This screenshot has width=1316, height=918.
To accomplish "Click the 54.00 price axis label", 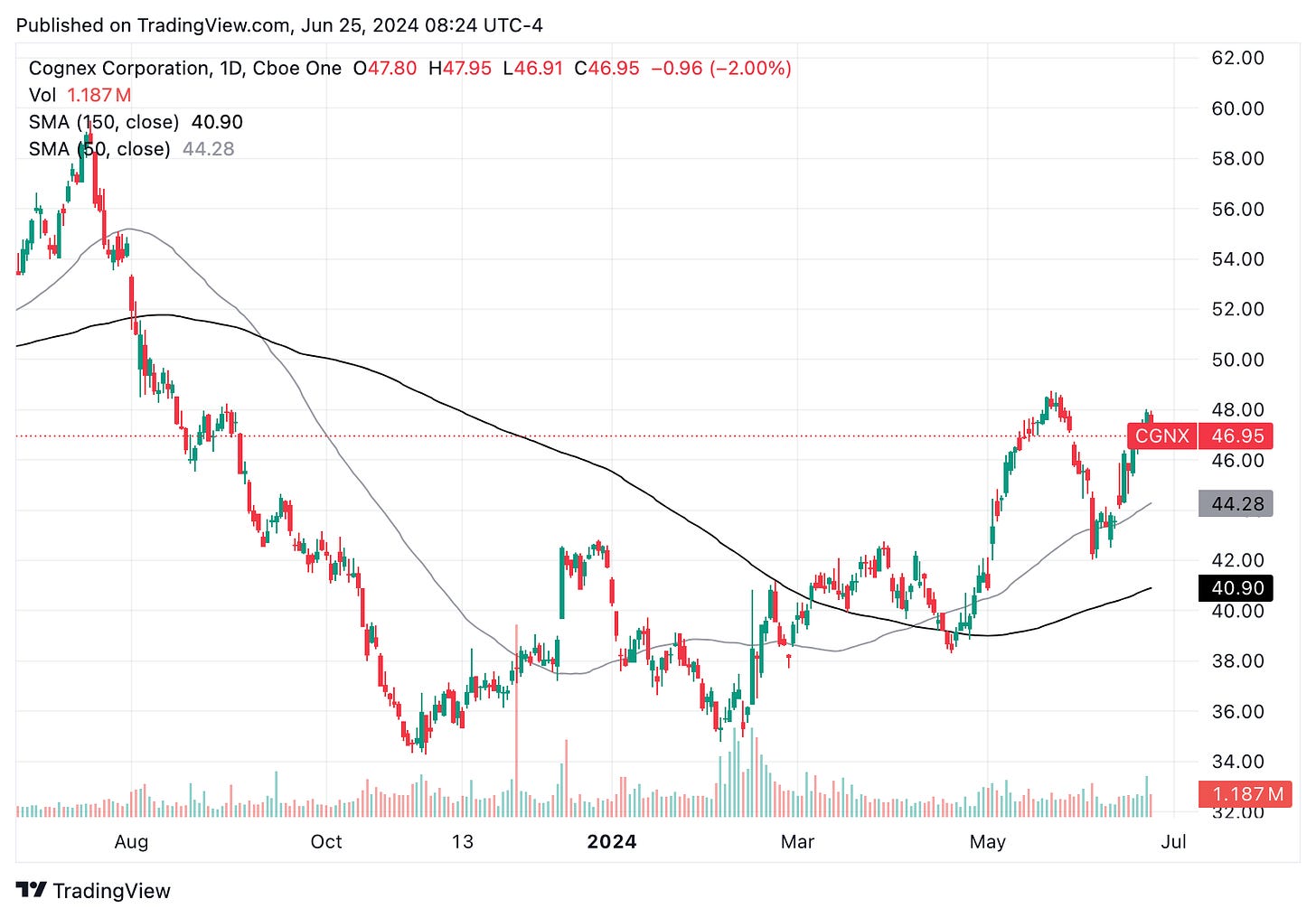I will 1237,259.
